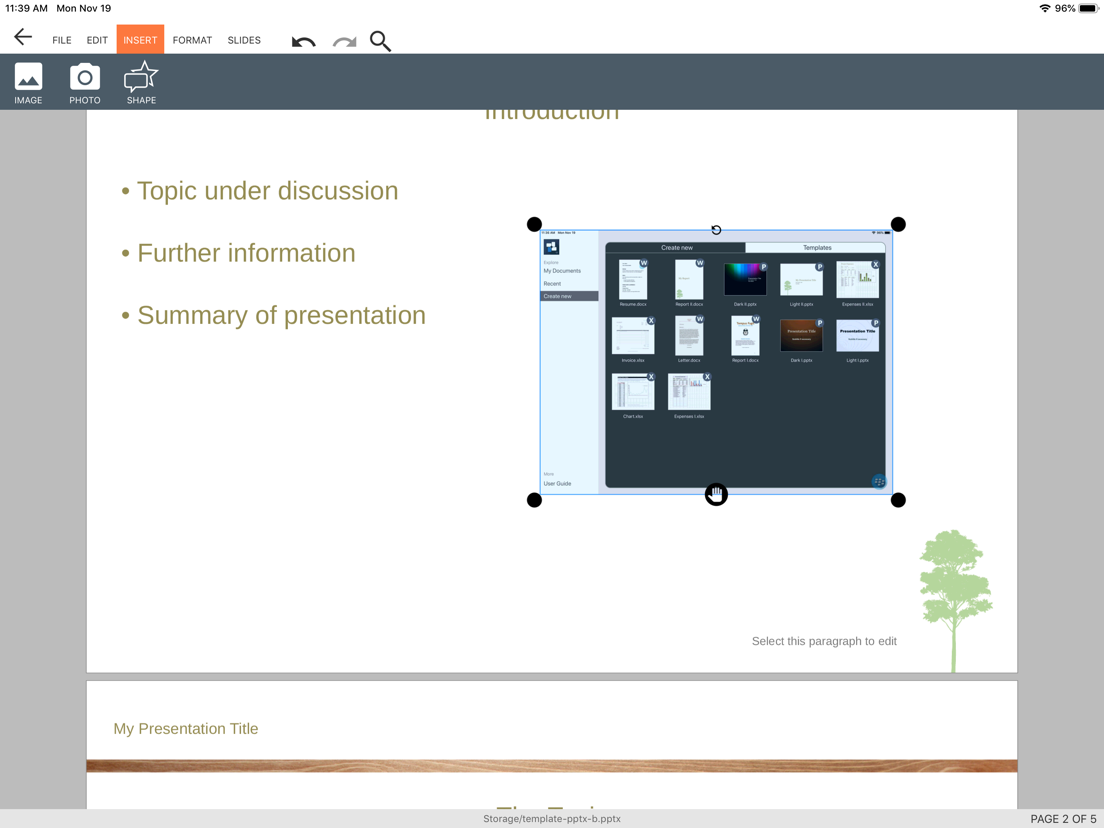The height and width of the screenshot is (828, 1104).
Task: Tap the PAGE 2 OF 5 indicator
Action: tap(1063, 819)
